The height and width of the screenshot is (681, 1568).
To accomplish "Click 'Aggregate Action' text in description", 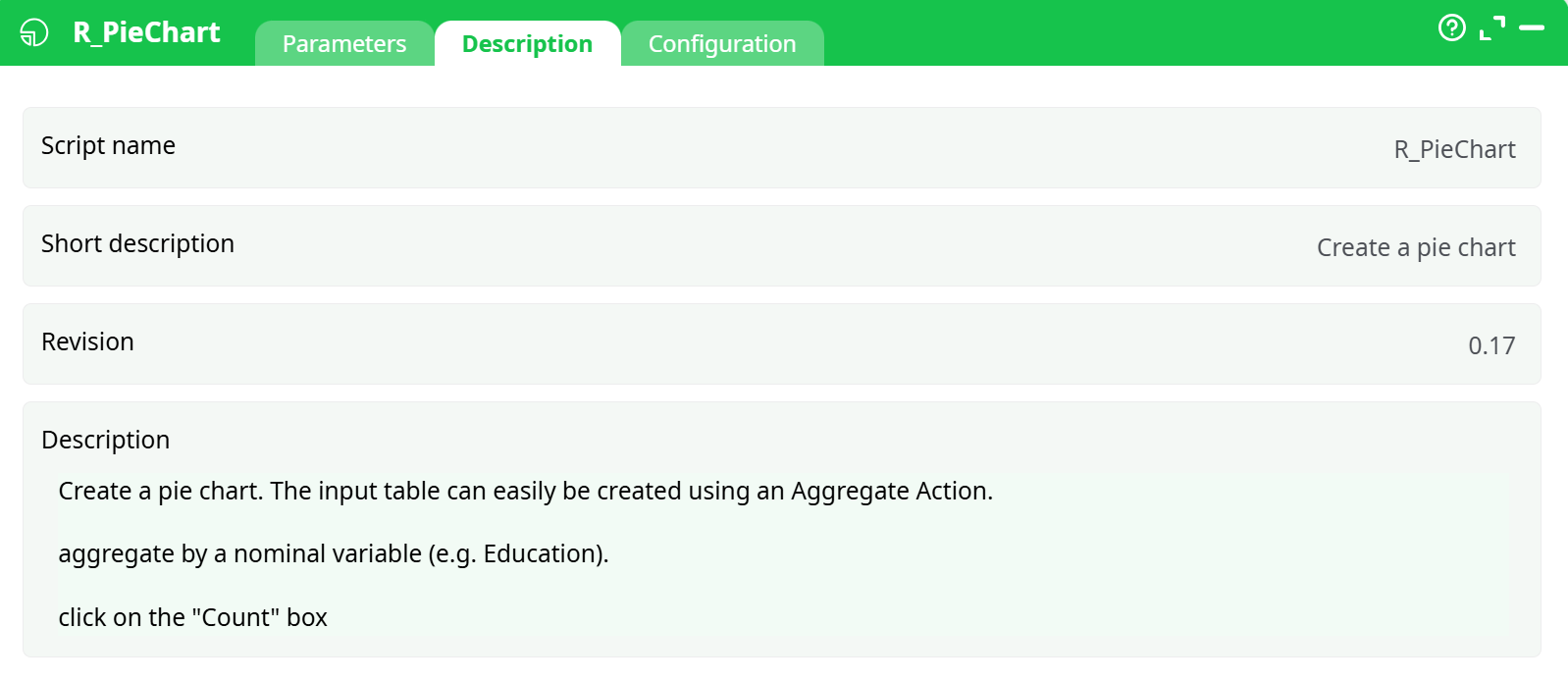I will (890, 491).
